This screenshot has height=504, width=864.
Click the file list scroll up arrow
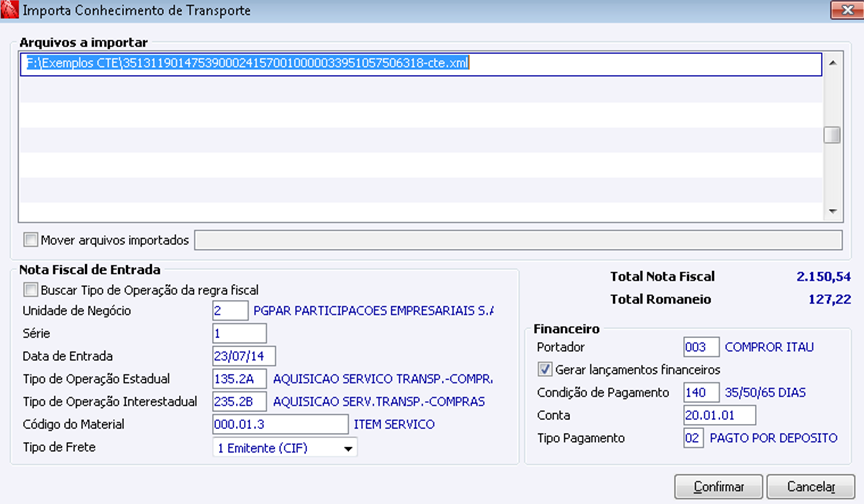pyautogui.click(x=833, y=63)
